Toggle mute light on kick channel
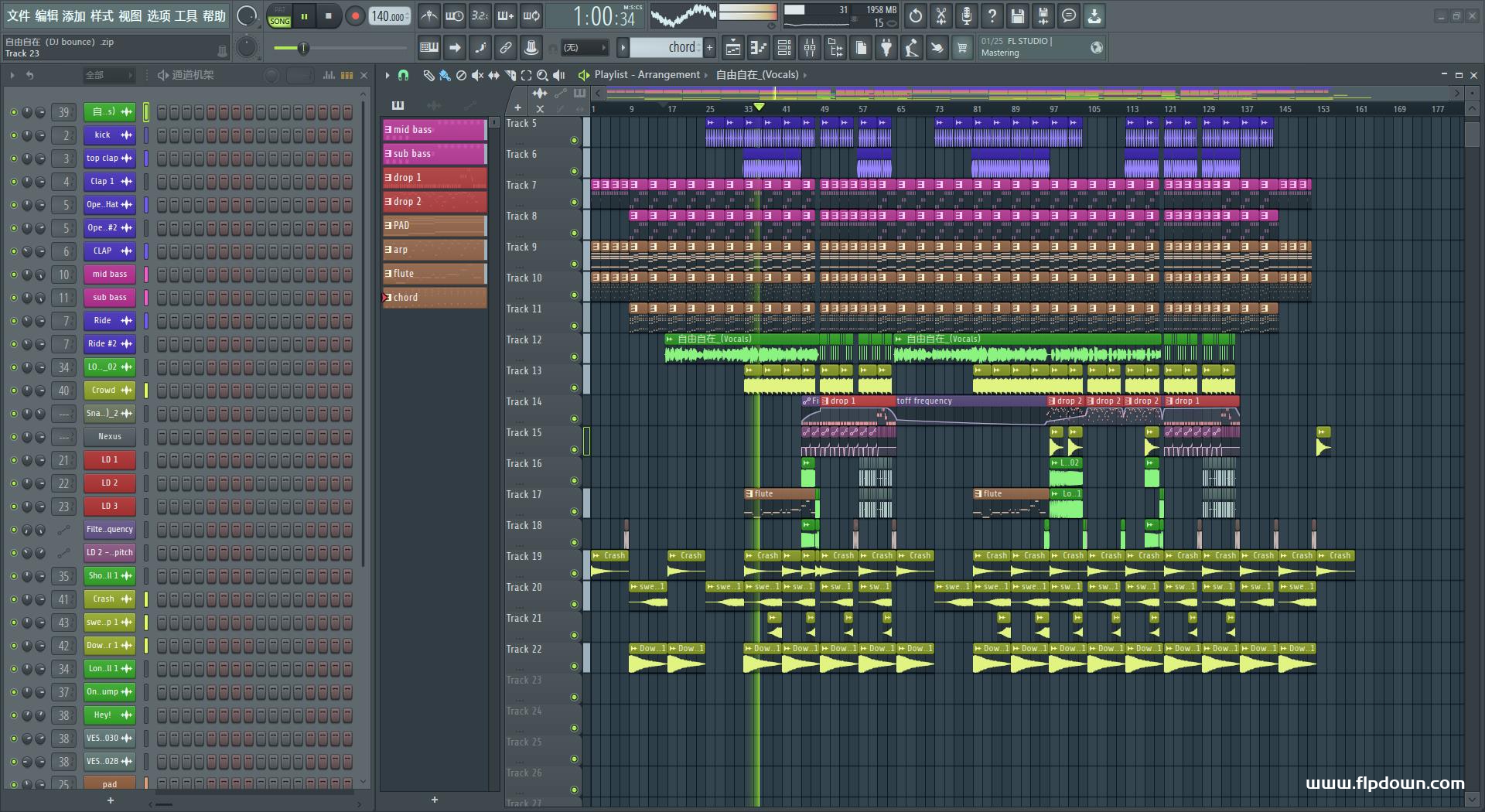 [13, 135]
